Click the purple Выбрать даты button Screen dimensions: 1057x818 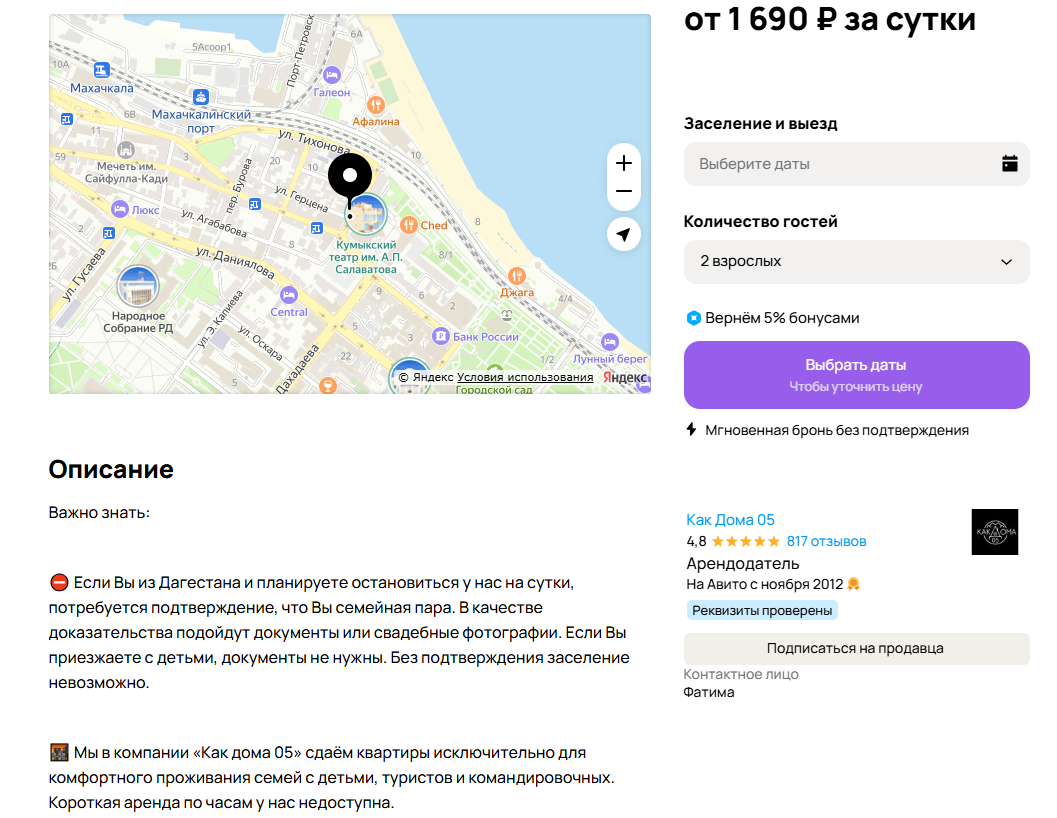coord(856,375)
